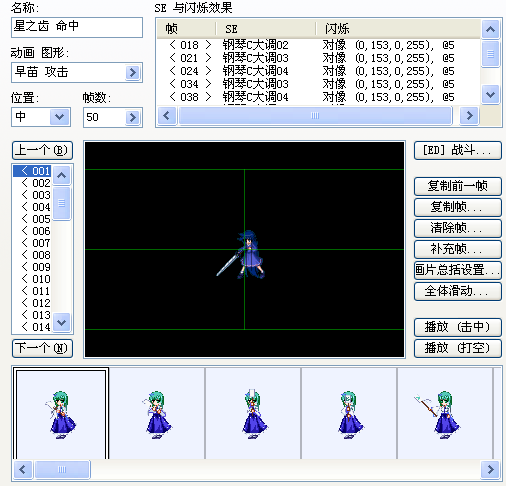
Task: Click the 闪烁 column header
Action: [x=398, y=29]
